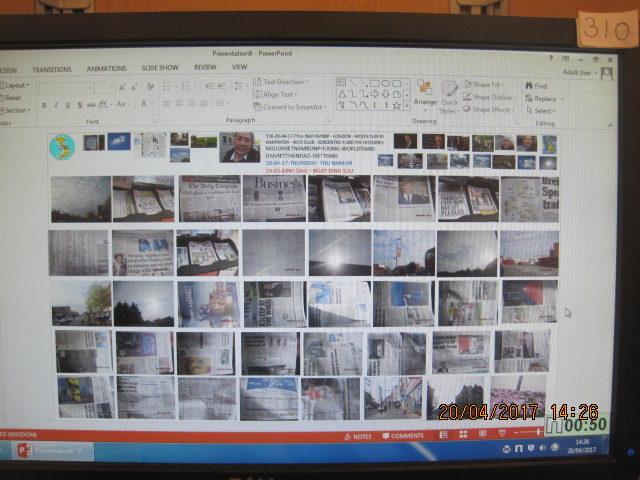The image size is (640, 480).
Task: Switch to Slide Sorter view
Action: pos(463,435)
